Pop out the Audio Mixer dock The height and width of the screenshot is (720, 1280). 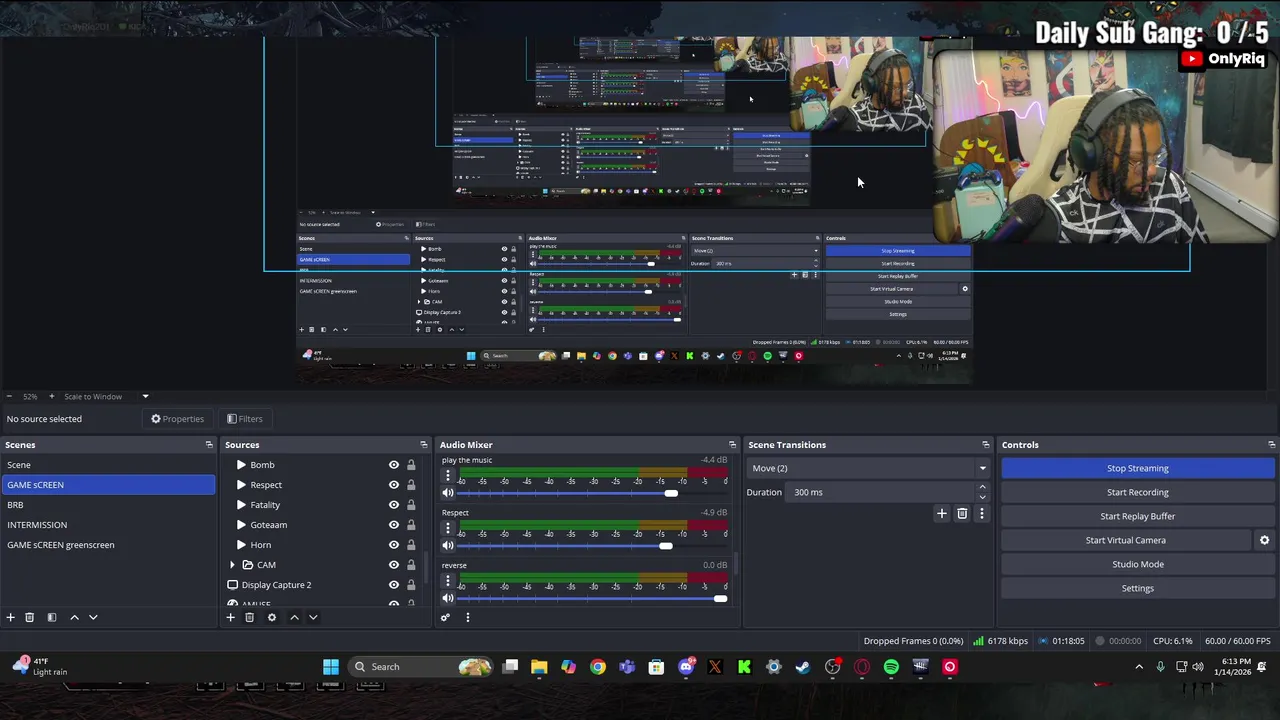(732, 445)
